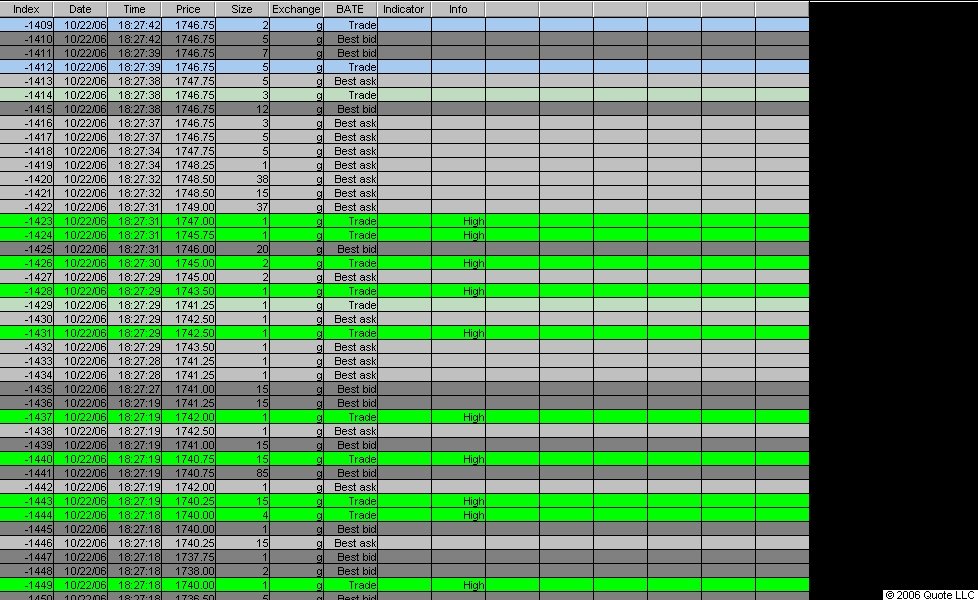Click exchange cell in row -1409

(296, 25)
